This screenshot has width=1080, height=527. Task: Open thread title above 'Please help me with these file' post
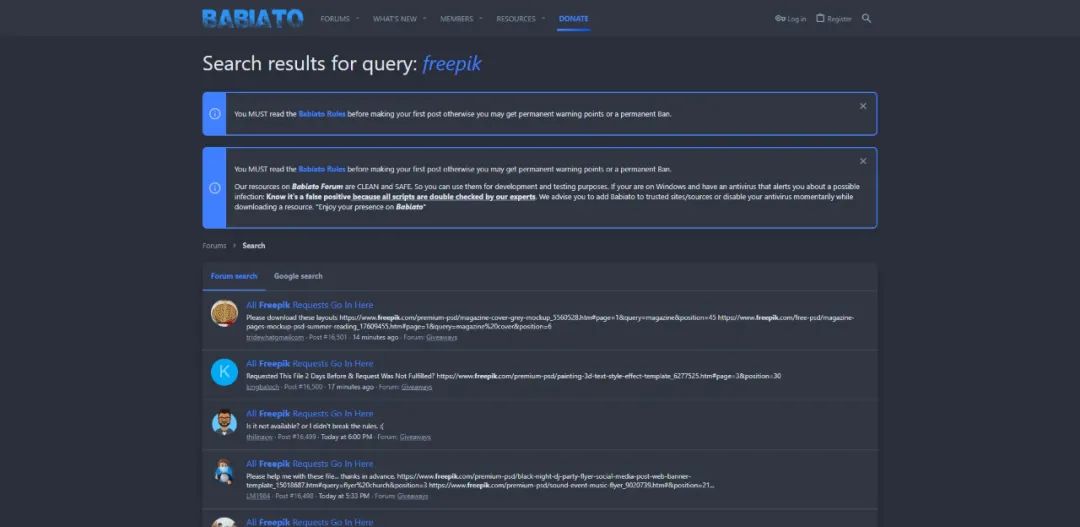click(310, 464)
